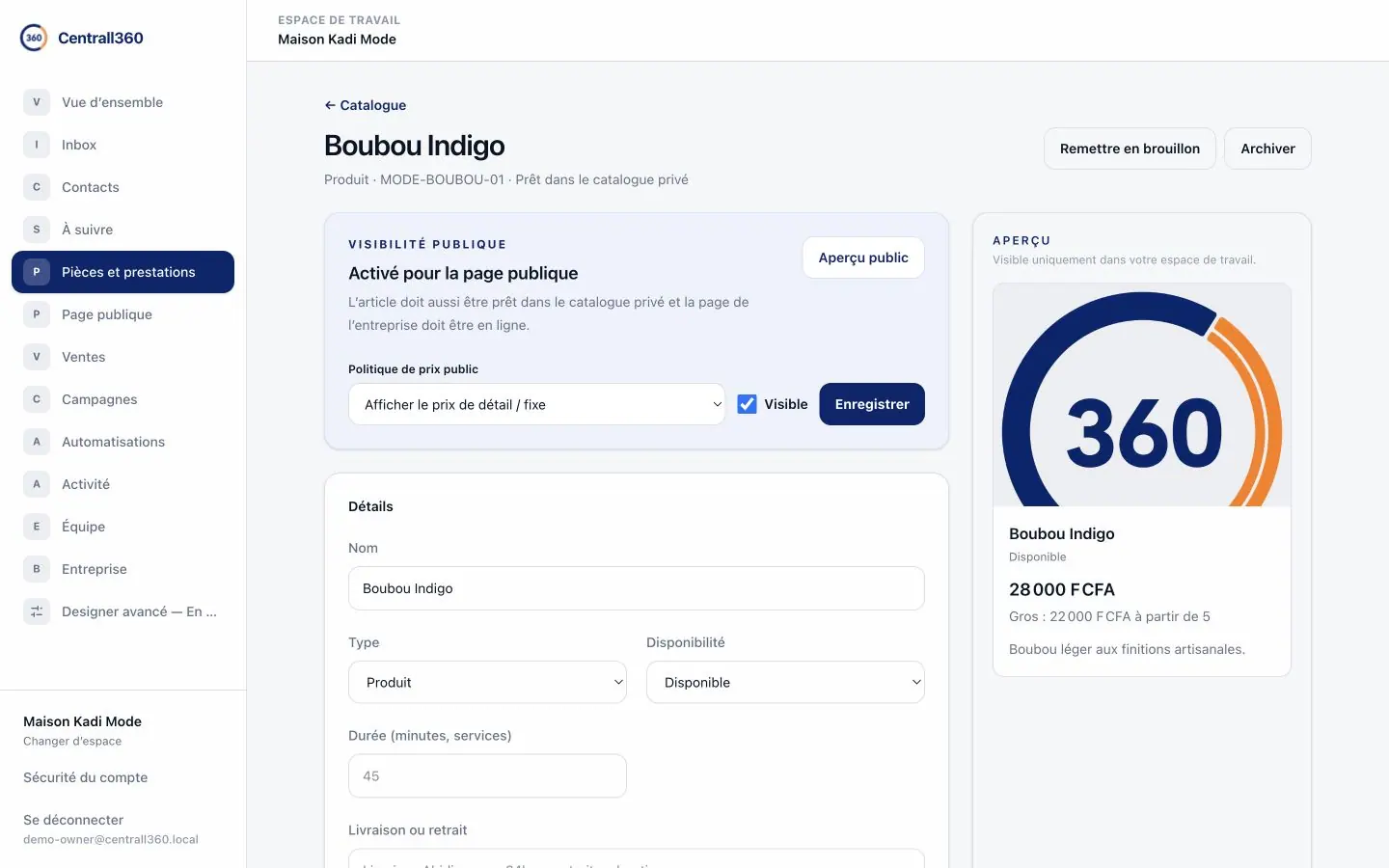Image resolution: width=1389 pixels, height=868 pixels.
Task: Click the C badge beside Campagnes
Action: (37, 399)
